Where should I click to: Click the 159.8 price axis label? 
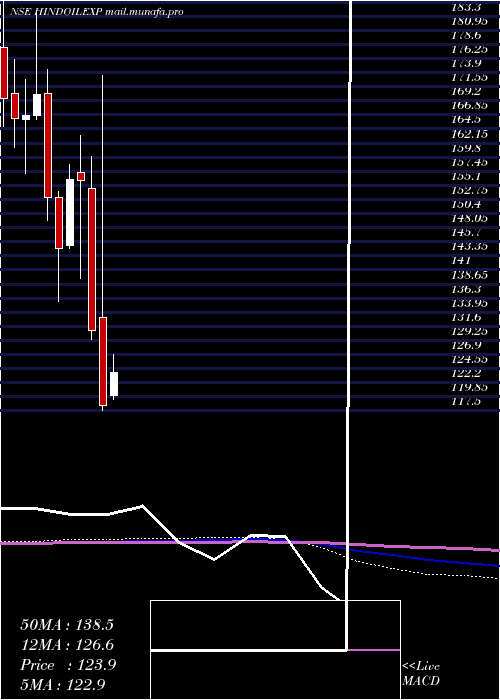point(466,148)
